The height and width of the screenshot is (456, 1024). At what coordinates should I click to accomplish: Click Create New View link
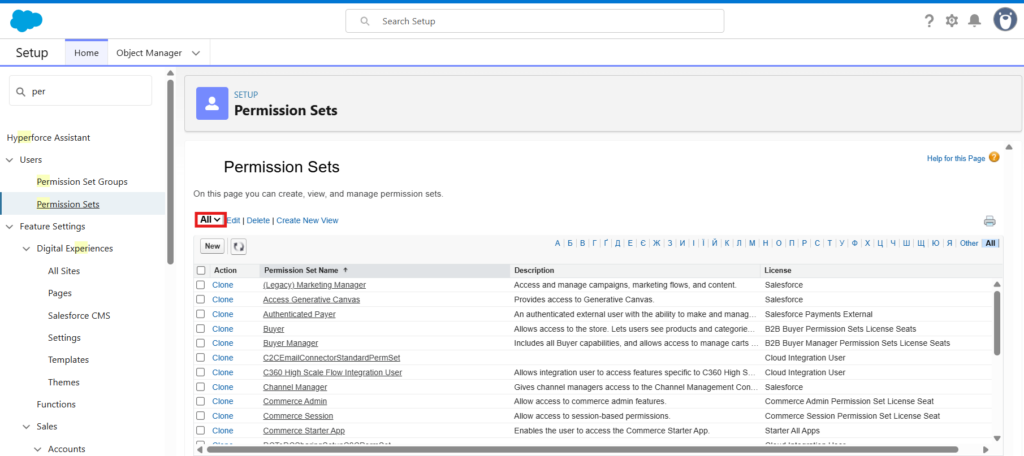(307, 221)
